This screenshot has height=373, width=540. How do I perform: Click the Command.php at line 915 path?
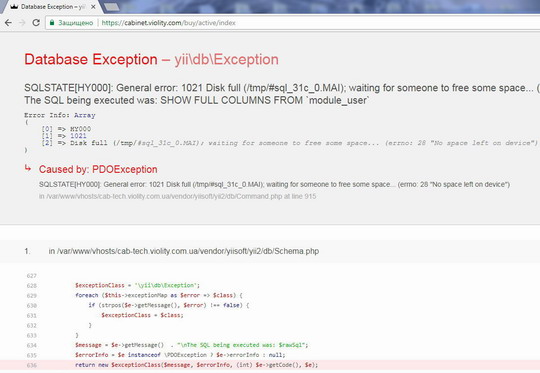pos(177,196)
